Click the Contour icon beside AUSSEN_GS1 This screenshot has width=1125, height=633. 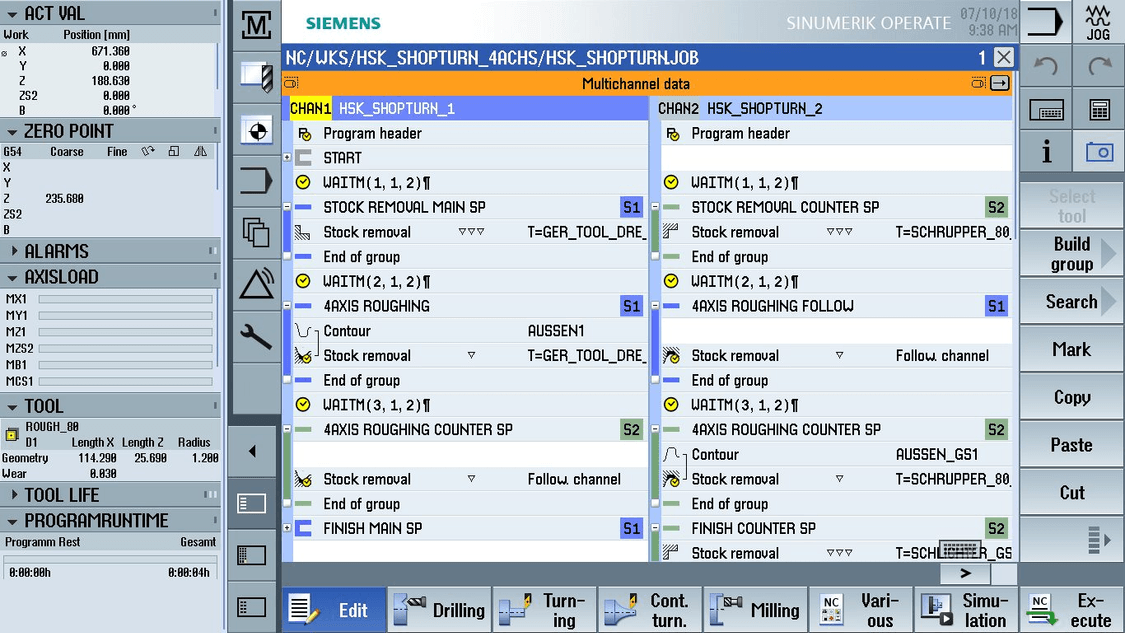click(672, 454)
